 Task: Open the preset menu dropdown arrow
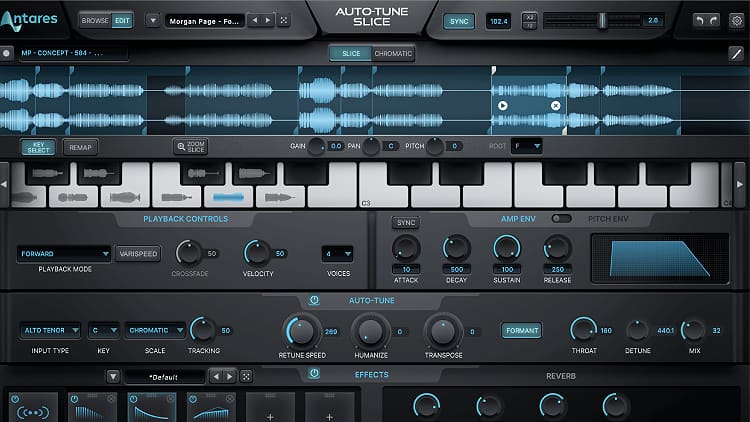coord(153,21)
